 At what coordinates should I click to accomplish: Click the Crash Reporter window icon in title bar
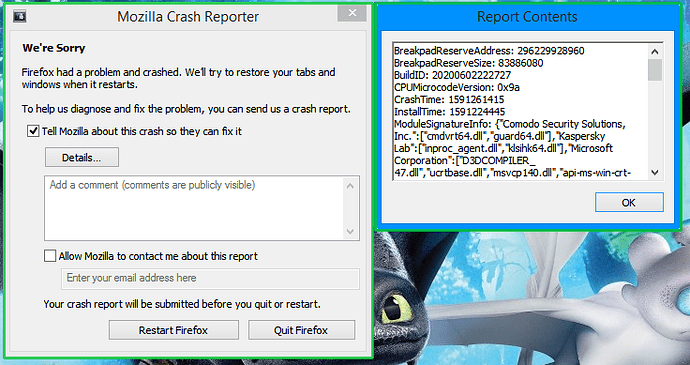click(19, 17)
